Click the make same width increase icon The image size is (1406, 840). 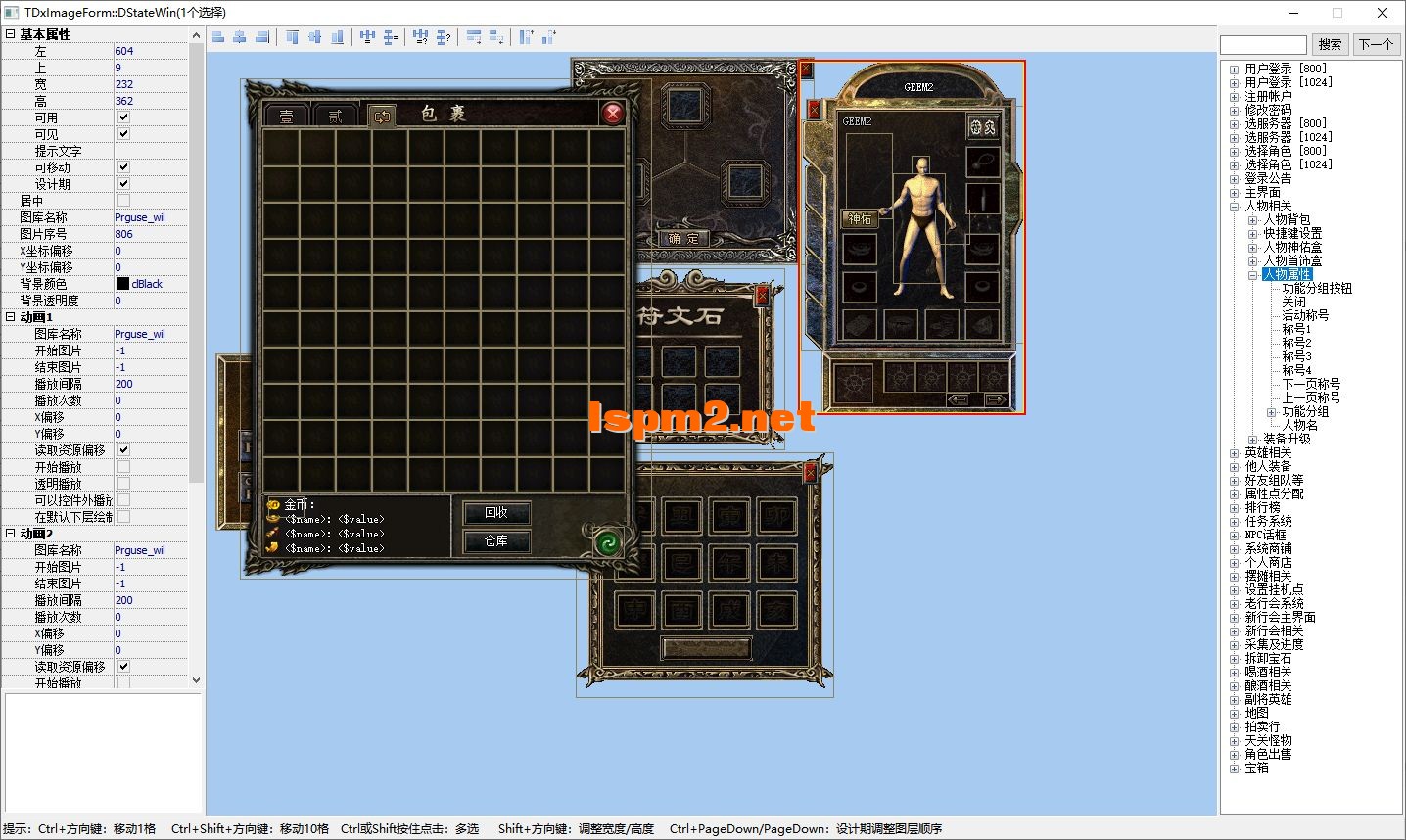(x=474, y=37)
